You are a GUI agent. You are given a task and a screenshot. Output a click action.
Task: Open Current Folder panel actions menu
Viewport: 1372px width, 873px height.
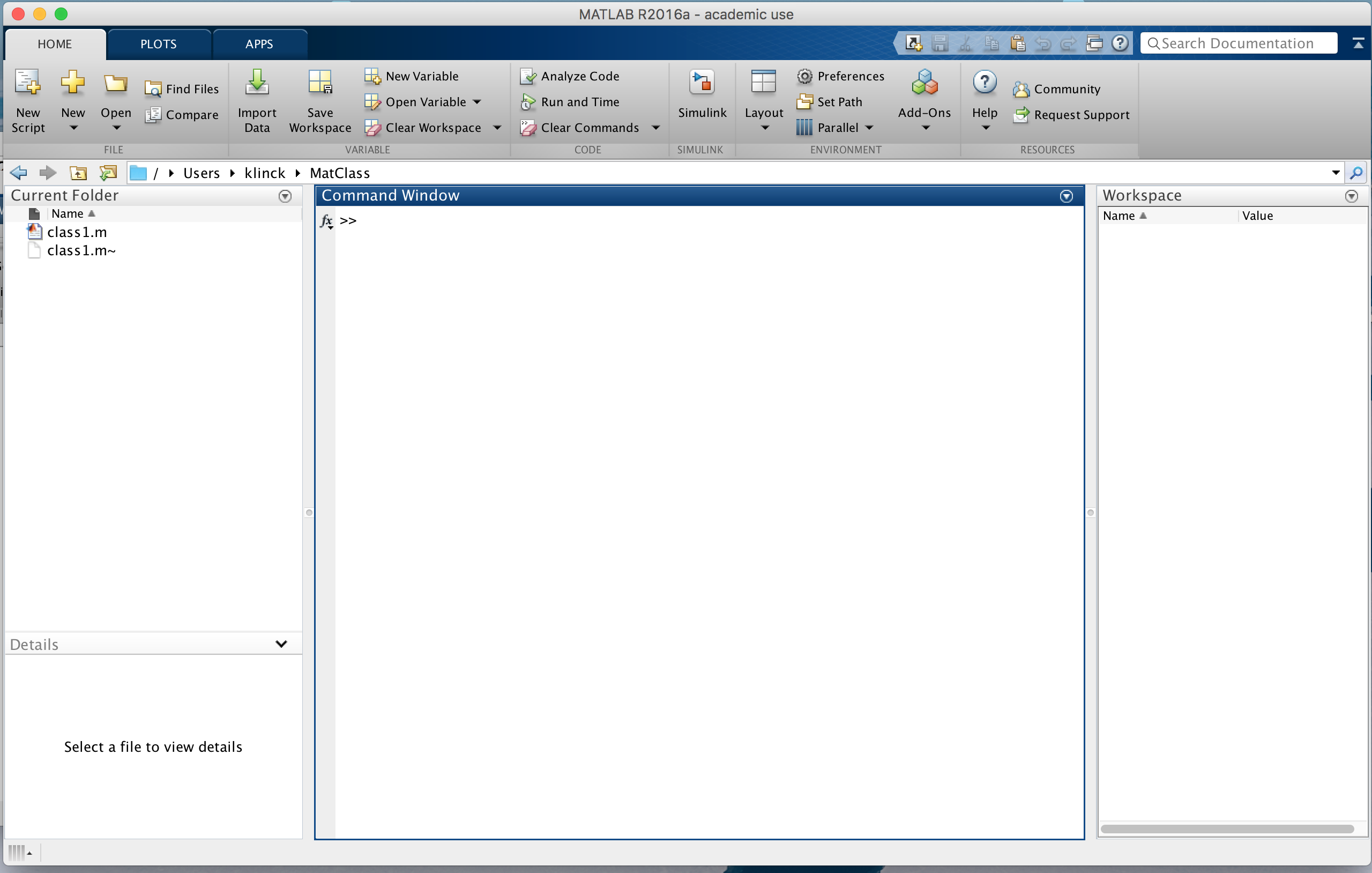coord(285,196)
